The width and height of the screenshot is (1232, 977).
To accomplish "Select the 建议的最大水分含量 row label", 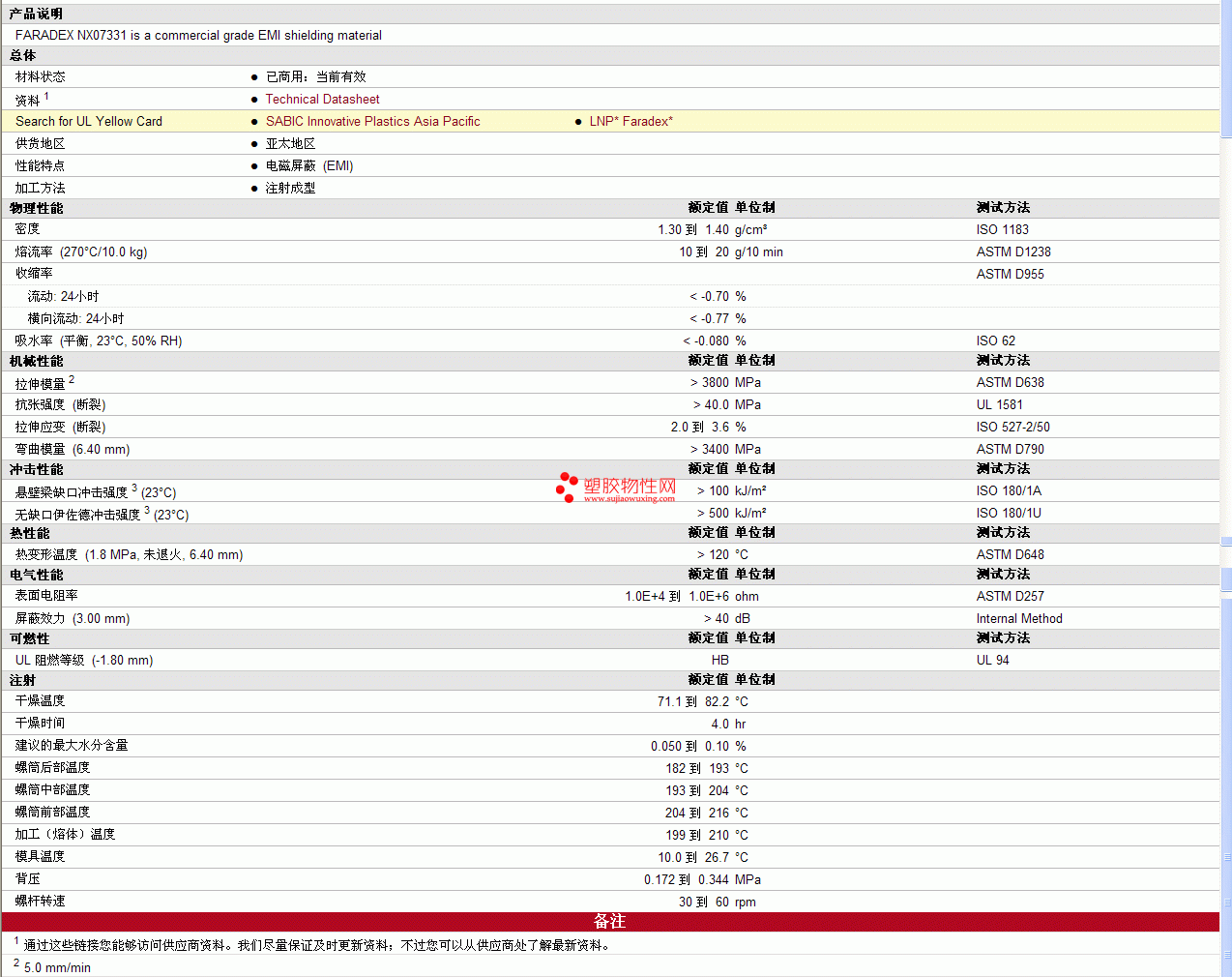I will click(72, 746).
